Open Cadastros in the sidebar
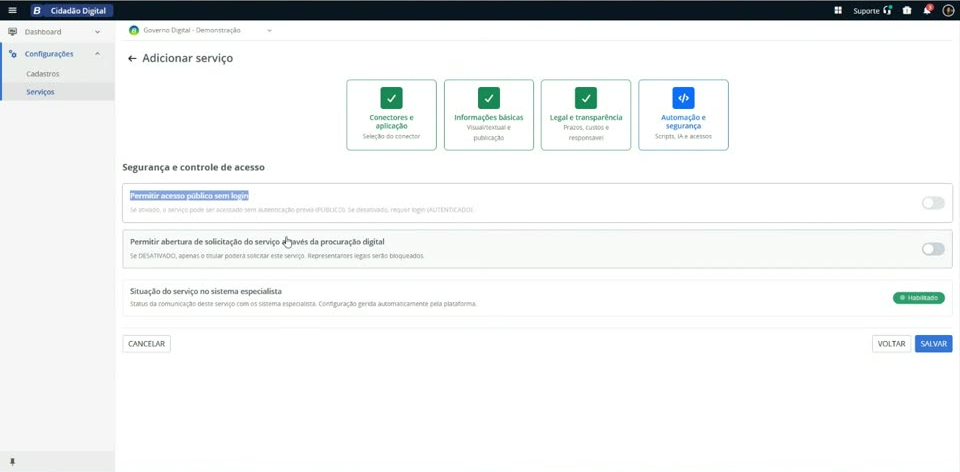This screenshot has width=960, height=472. click(x=43, y=73)
